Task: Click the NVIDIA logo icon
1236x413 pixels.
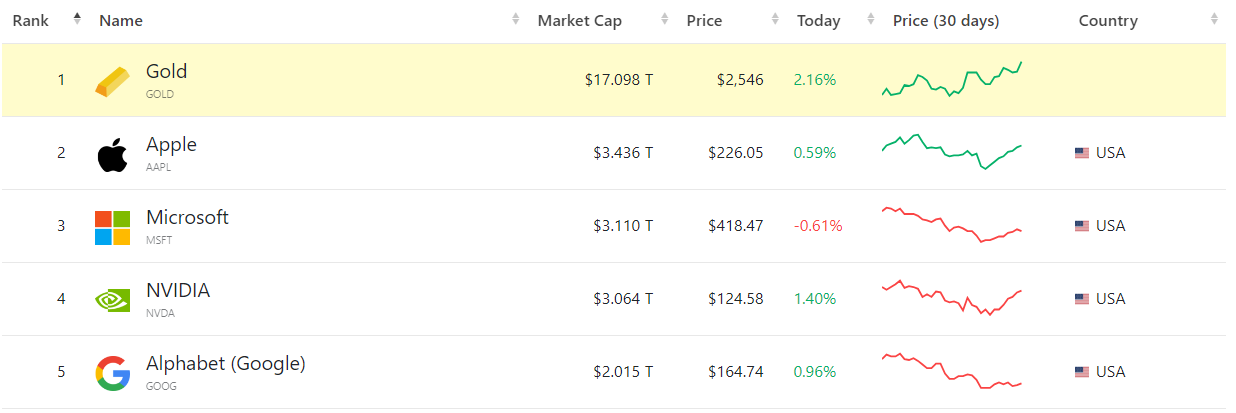Action: click(x=112, y=299)
